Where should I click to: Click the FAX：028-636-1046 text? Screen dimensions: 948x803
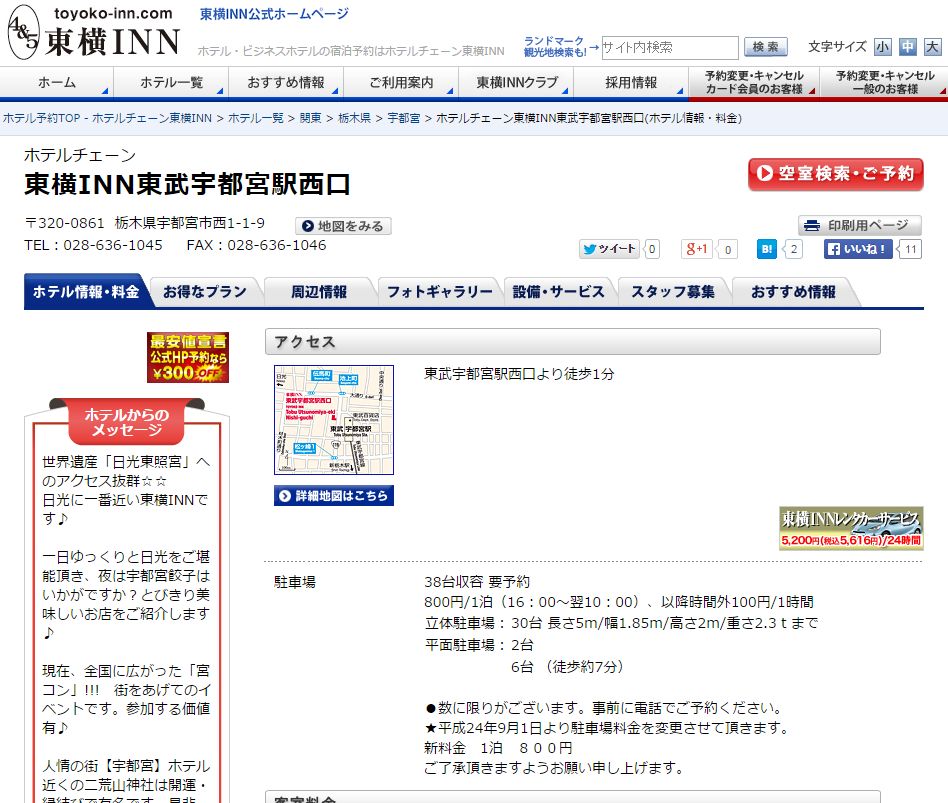pos(256,245)
